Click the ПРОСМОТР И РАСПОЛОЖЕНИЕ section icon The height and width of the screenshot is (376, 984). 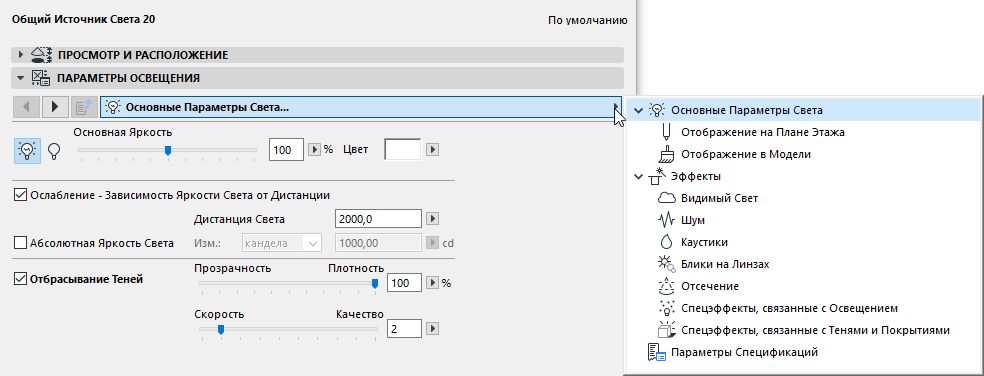coord(41,55)
